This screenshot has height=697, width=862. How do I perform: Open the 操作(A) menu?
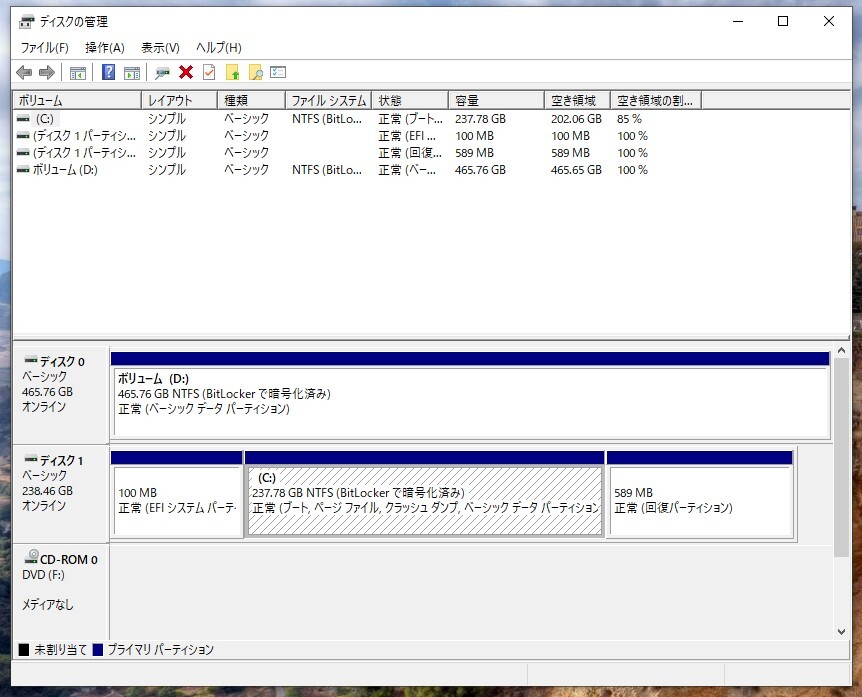105,47
